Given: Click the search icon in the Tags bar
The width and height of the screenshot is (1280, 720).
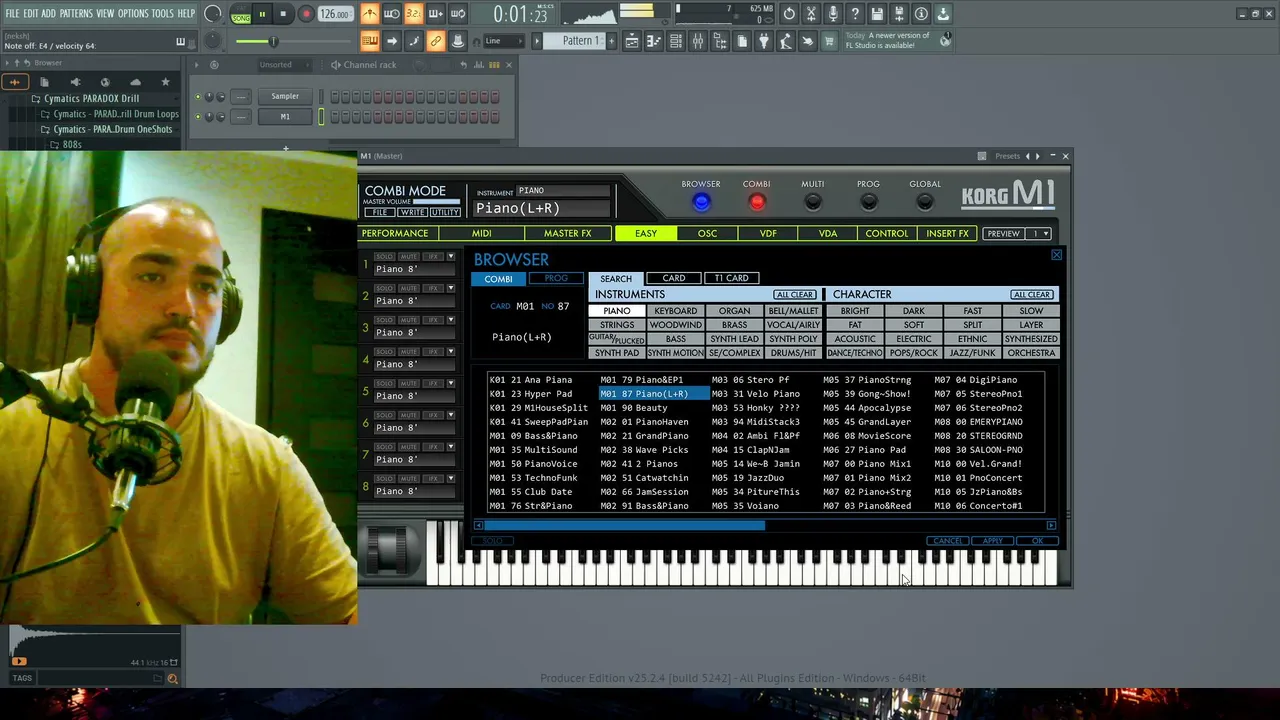Looking at the screenshot, I should pos(172,678).
